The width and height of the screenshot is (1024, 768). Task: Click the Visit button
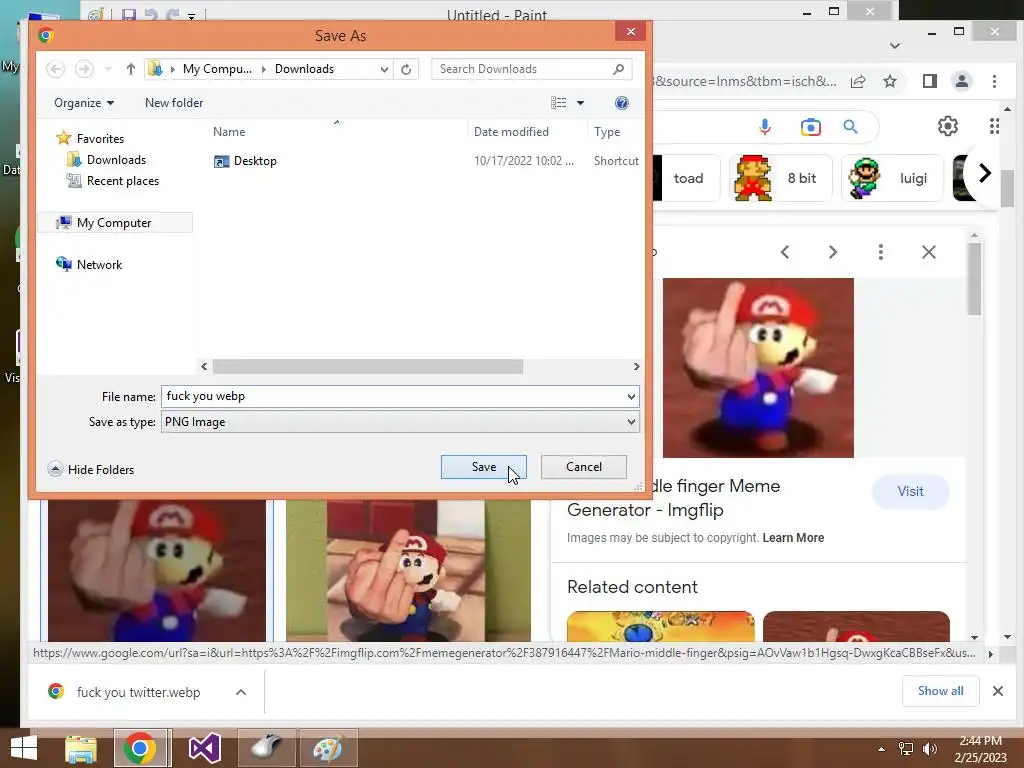click(x=910, y=491)
